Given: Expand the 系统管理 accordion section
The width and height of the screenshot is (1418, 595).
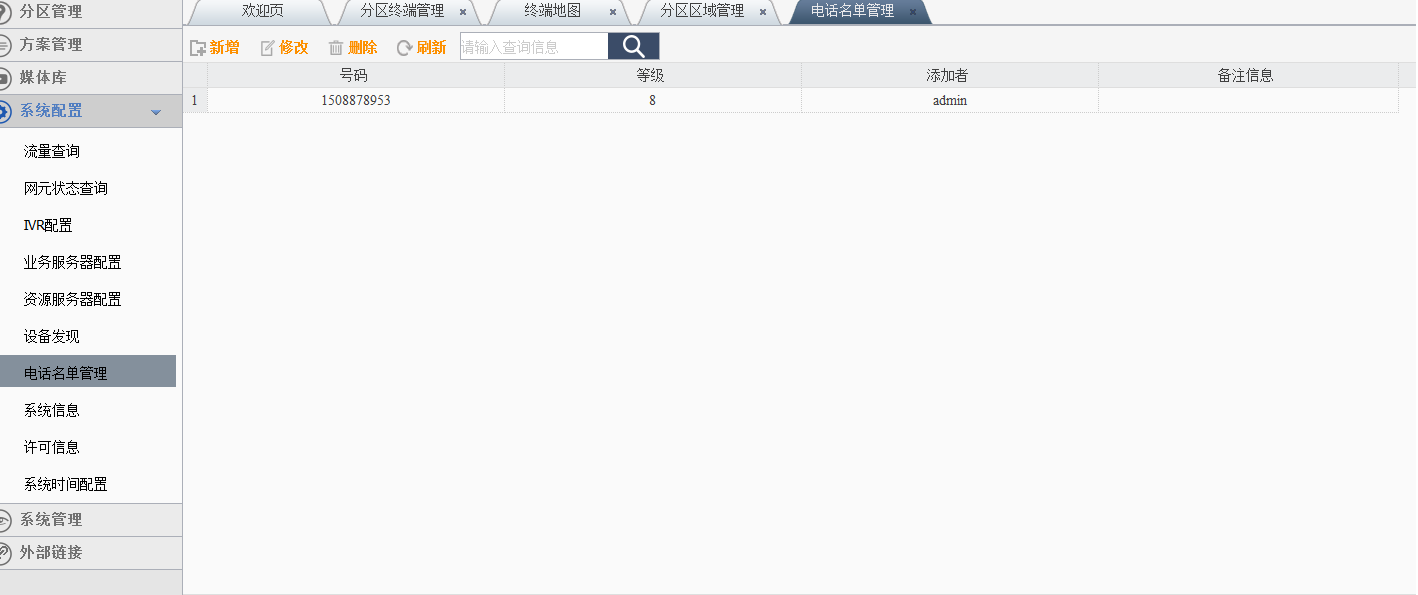Looking at the screenshot, I should click(x=91, y=520).
